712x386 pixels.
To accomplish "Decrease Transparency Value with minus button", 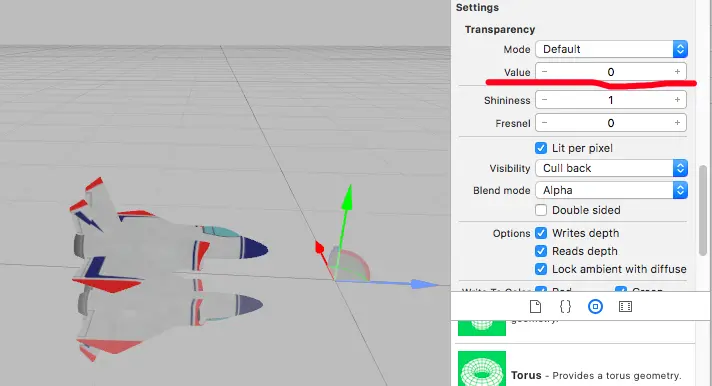I will pyautogui.click(x=544, y=72).
